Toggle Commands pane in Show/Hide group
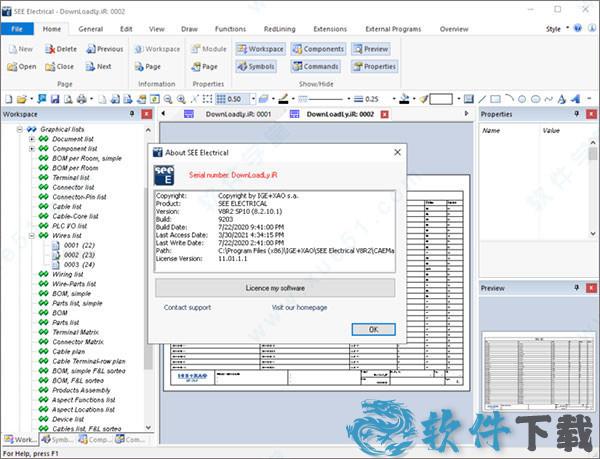This screenshot has height=459, width=600. (315, 67)
